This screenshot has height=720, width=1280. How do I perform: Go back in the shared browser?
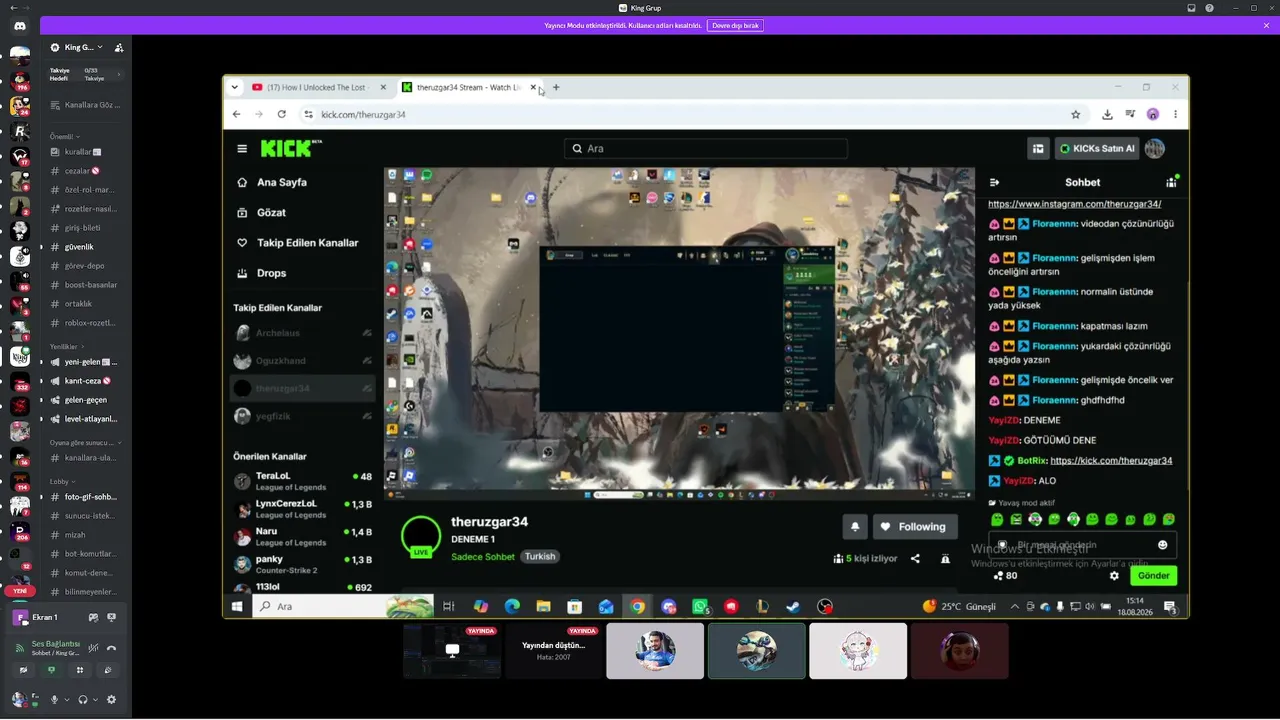point(237,114)
